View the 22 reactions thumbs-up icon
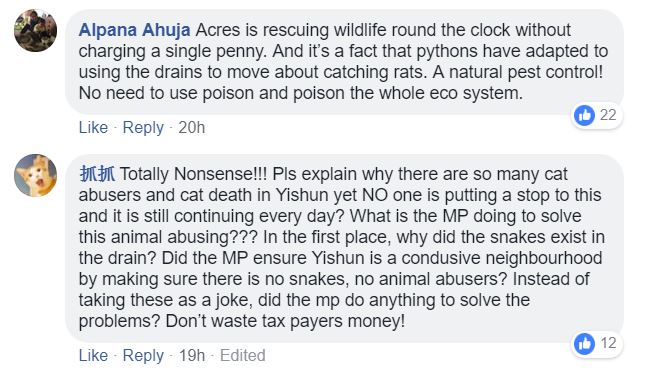Viewport: 671px width, 372px height. [585, 115]
